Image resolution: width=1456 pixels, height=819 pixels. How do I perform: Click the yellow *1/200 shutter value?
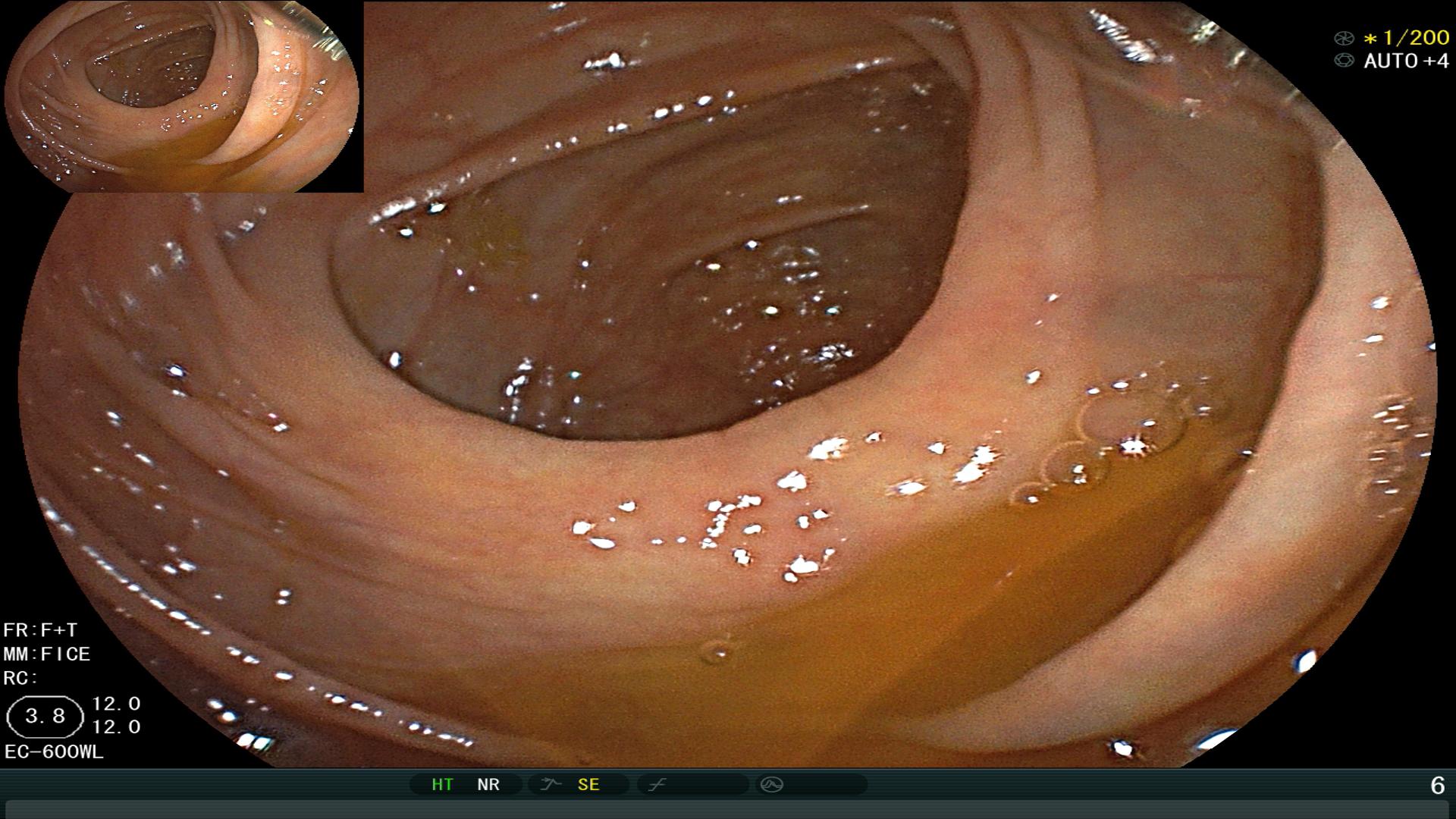tap(1406, 39)
